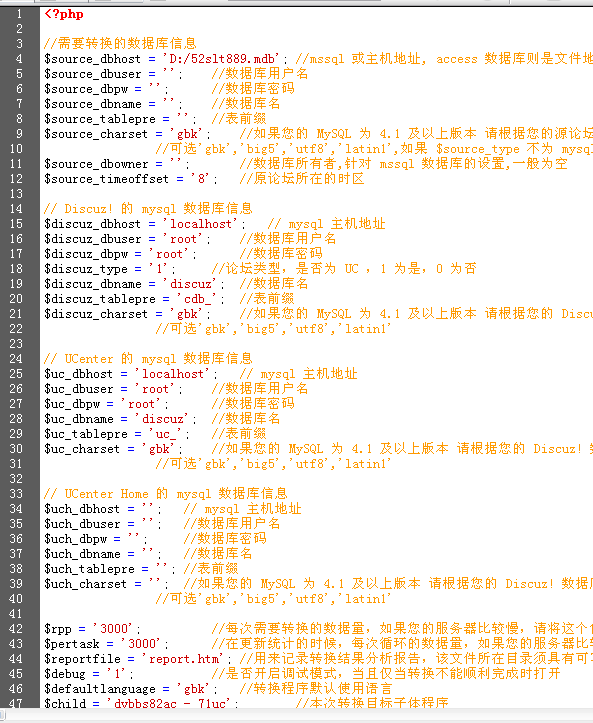The width and height of the screenshot is (593, 723).
Task: Click the 'localhost' value on the $discuz_dbhost line
Action: coord(200,224)
